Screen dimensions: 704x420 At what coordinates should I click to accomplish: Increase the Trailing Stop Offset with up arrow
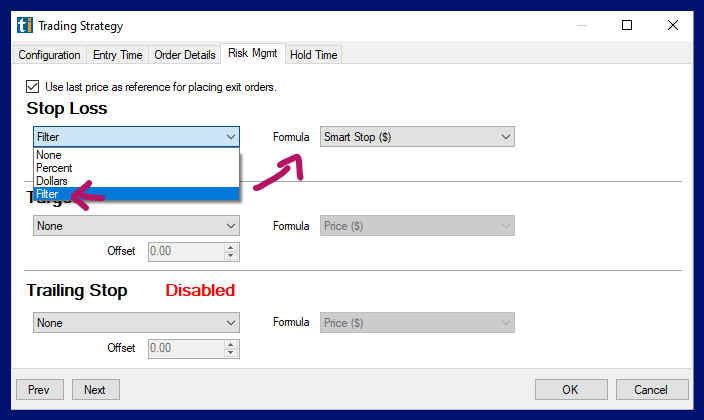click(231, 344)
